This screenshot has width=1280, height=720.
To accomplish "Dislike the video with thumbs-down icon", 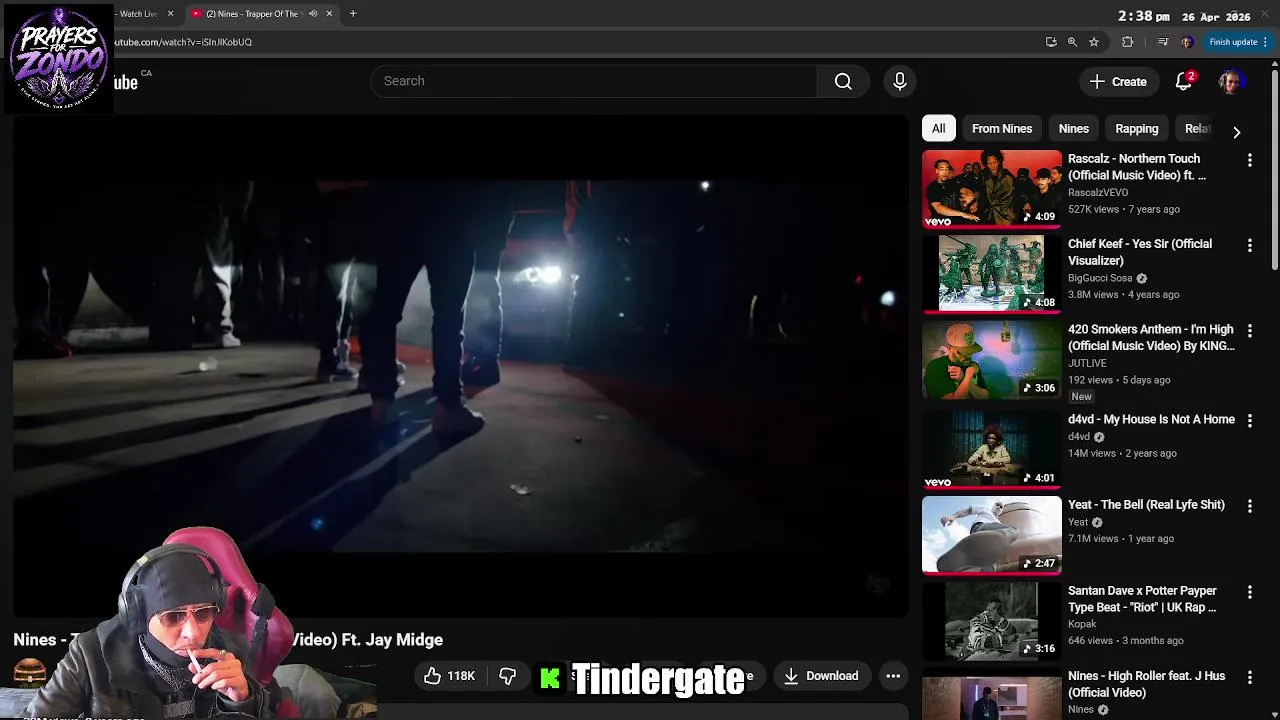I will 508,676.
